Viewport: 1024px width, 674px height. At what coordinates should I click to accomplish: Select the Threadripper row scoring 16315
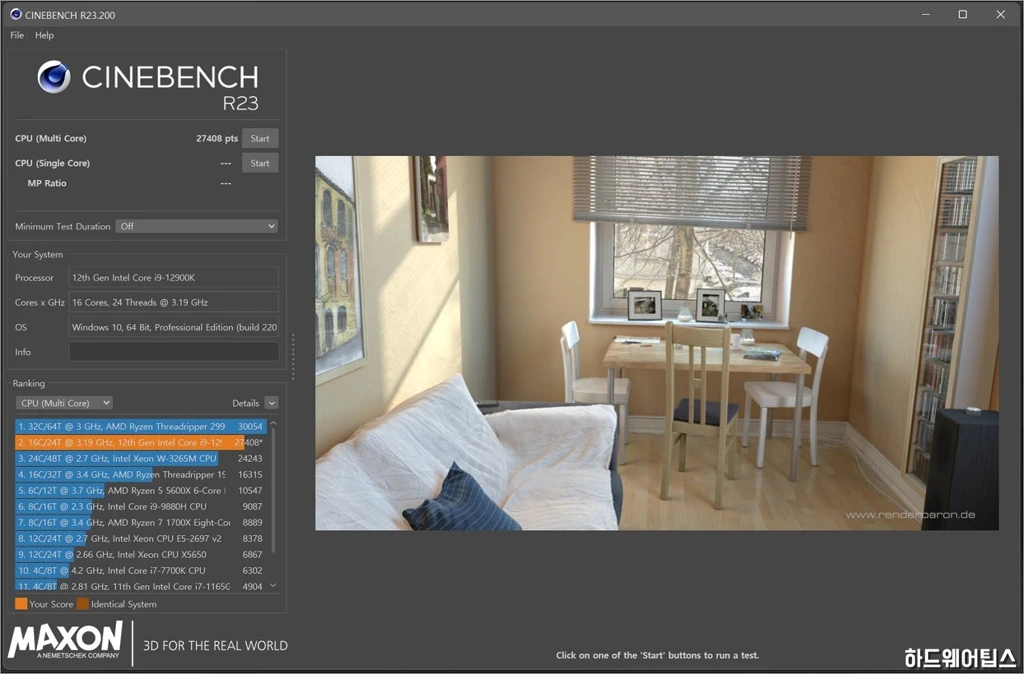coord(140,474)
